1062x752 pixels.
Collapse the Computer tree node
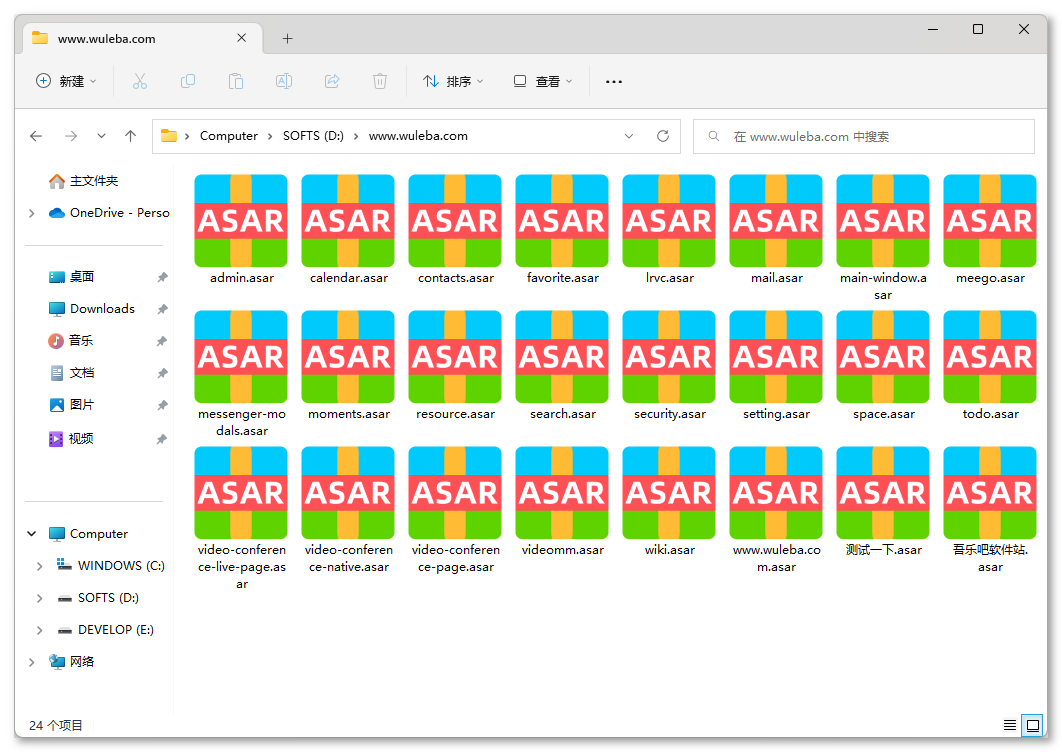coord(32,534)
